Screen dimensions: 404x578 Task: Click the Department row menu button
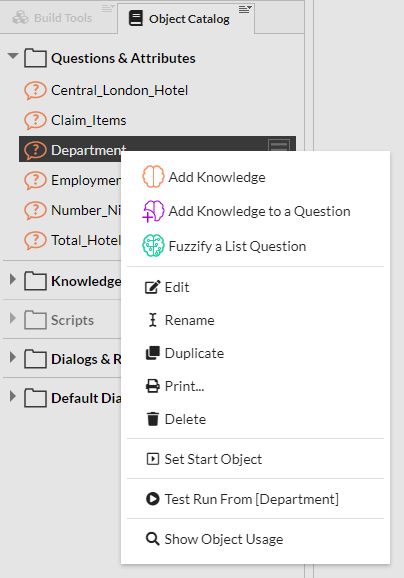[278, 145]
